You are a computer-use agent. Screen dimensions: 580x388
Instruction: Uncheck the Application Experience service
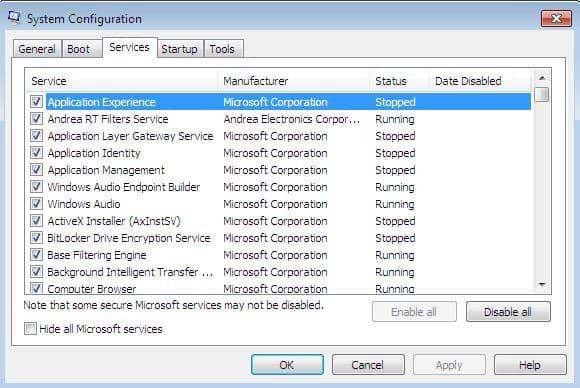click(x=36, y=101)
